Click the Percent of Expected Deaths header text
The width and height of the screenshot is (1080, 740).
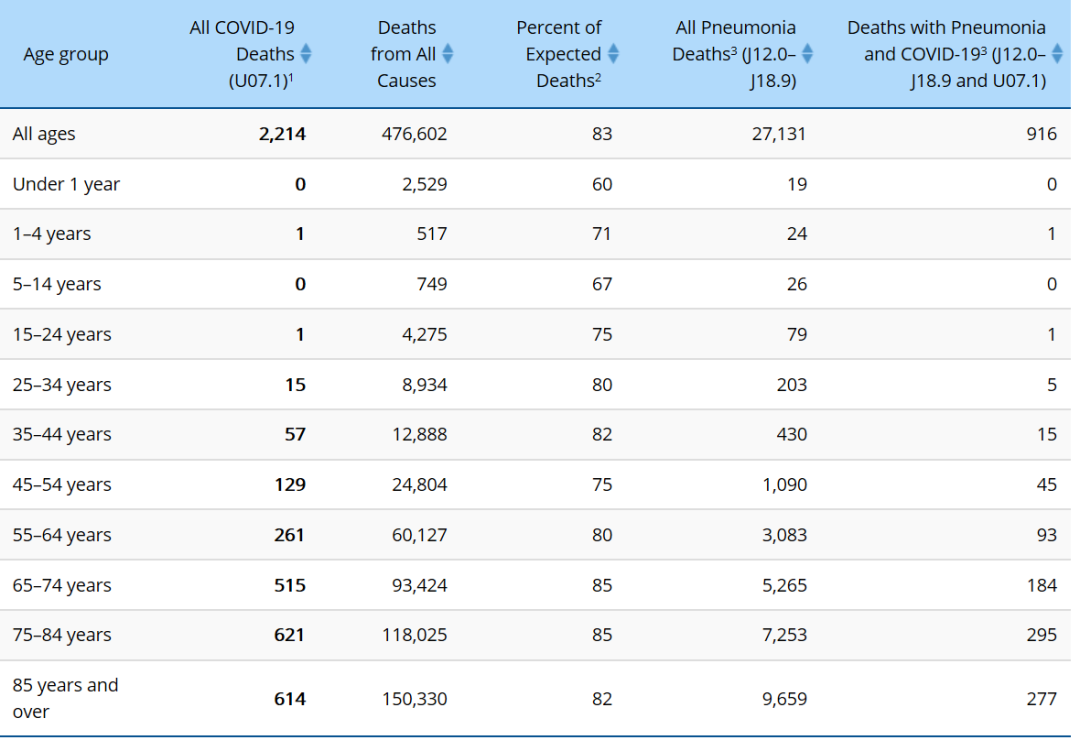(559, 54)
